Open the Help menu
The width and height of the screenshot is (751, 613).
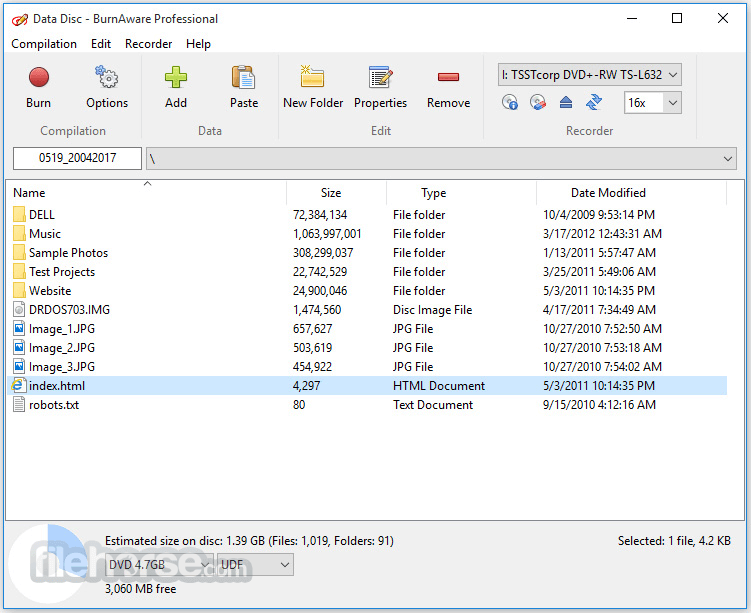coord(198,44)
